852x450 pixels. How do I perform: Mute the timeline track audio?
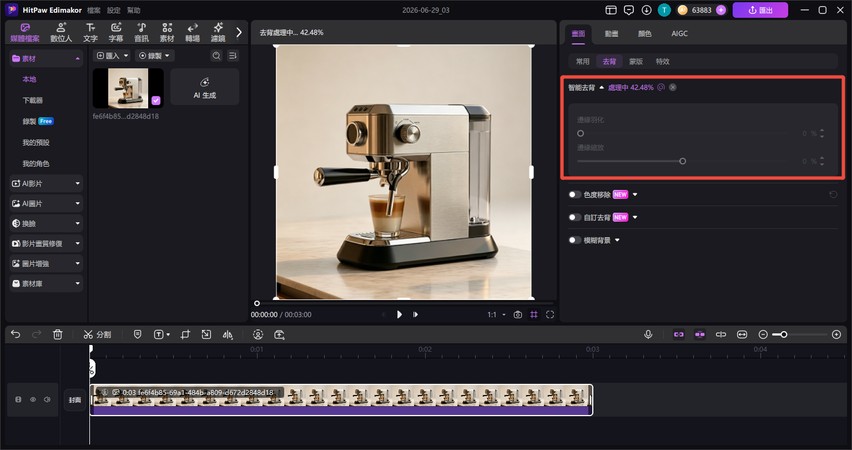tap(47, 399)
